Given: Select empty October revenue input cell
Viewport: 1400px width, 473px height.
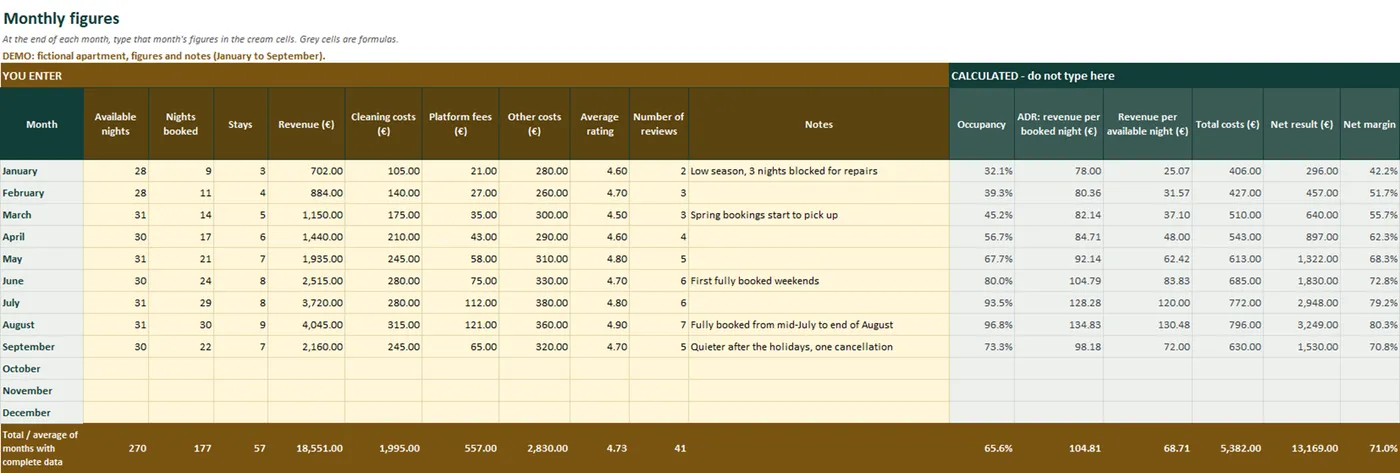Looking at the screenshot, I should click(x=307, y=369).
